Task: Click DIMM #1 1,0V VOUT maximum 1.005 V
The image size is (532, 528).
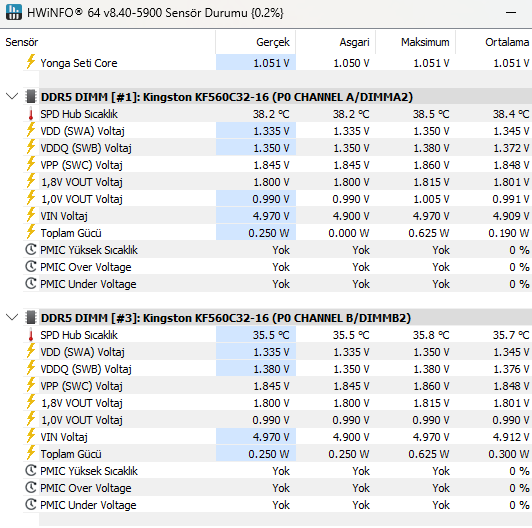Action: [x=431, y=199]
